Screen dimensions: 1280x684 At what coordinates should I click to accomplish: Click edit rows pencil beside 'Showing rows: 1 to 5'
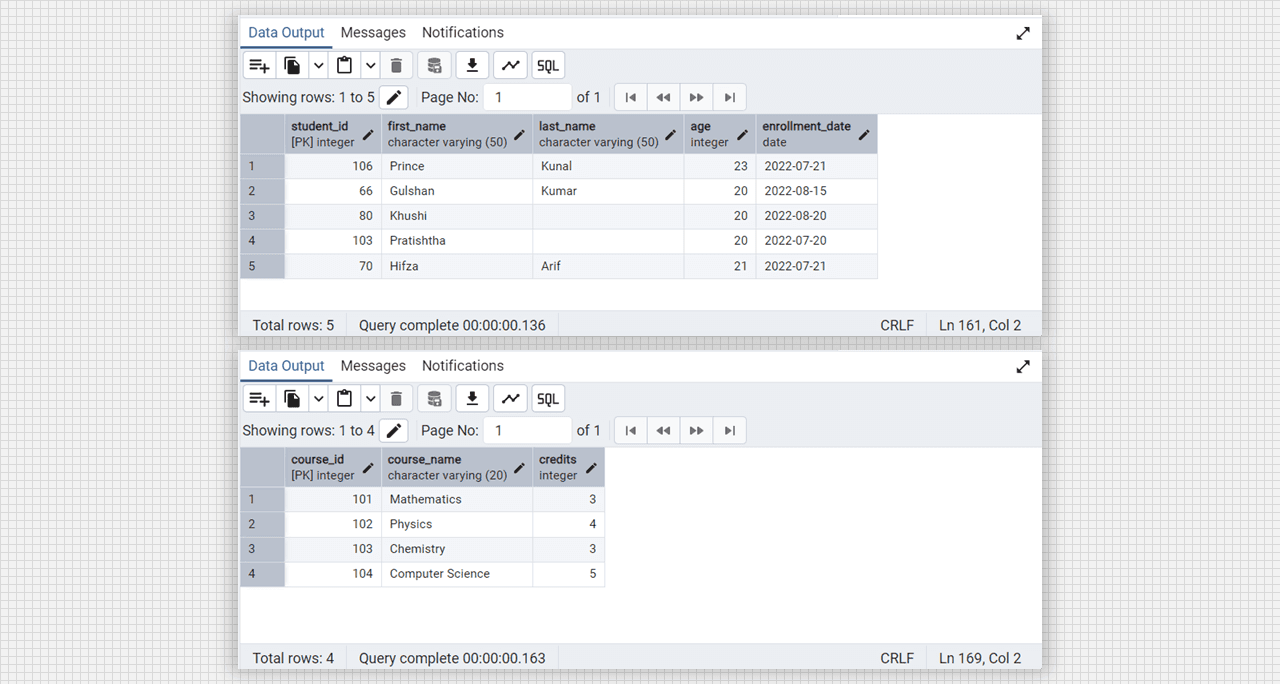[x=394, y=97]
